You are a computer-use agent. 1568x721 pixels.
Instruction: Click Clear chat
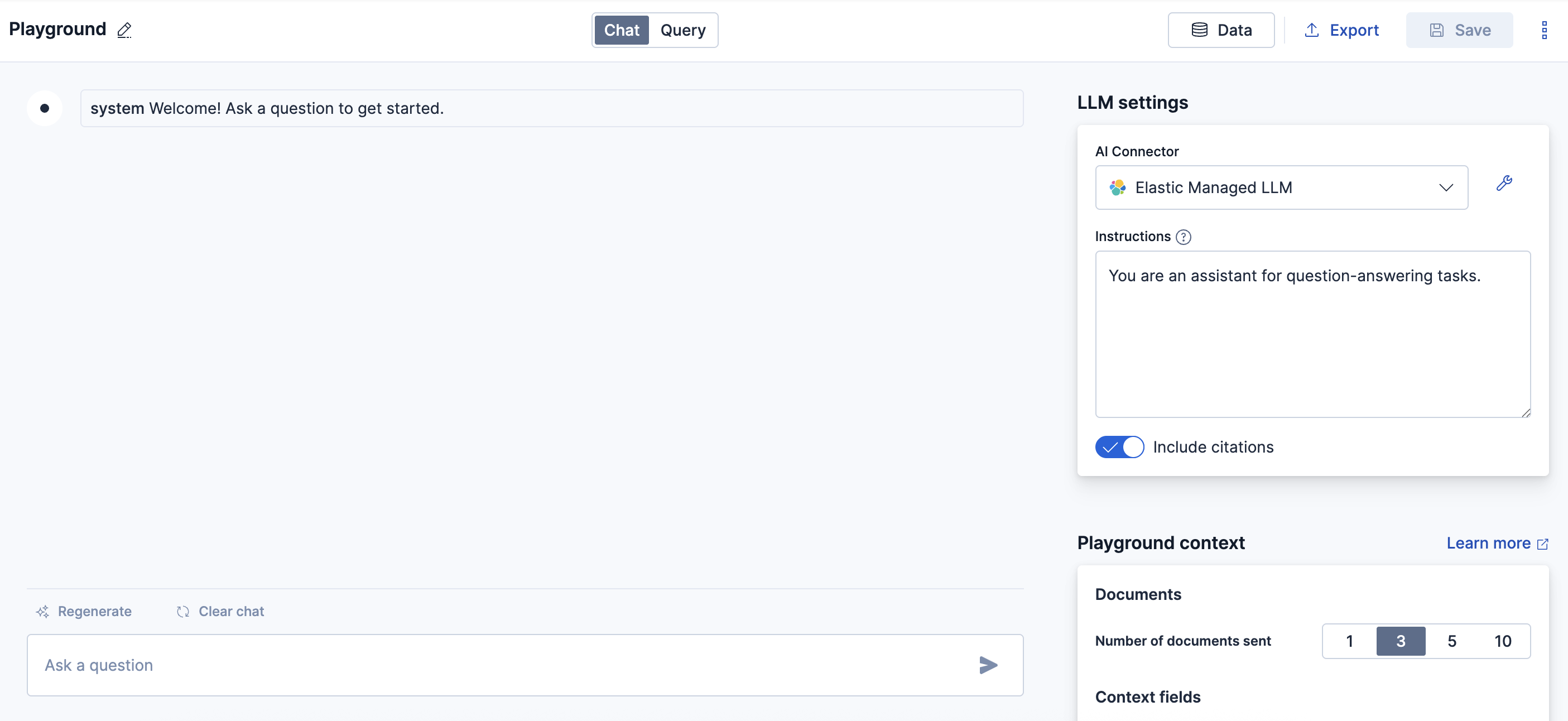click(230, 612)
